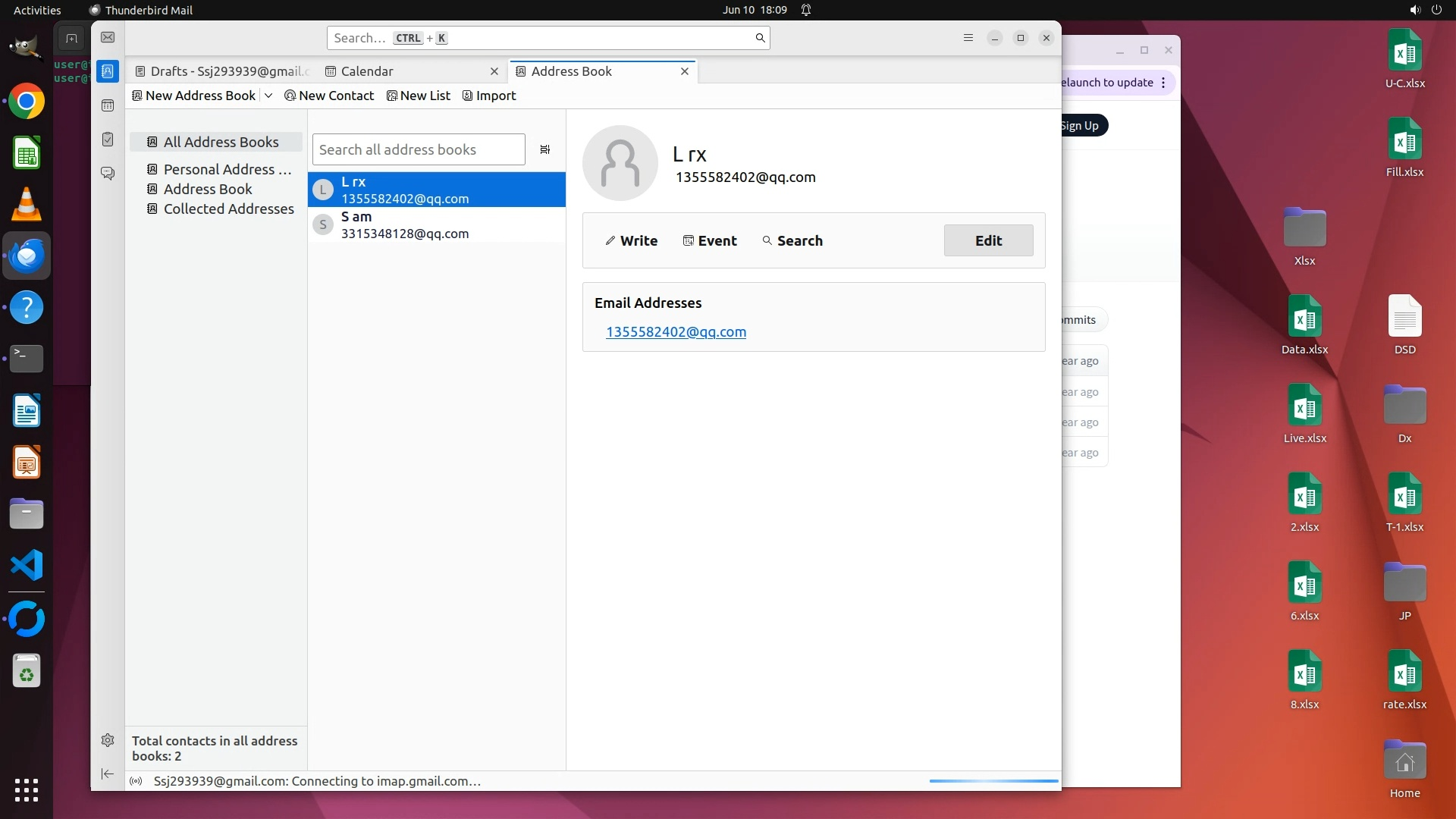Open Calendar space in sidebar
Screen dimensions: 1456x819
108,105
